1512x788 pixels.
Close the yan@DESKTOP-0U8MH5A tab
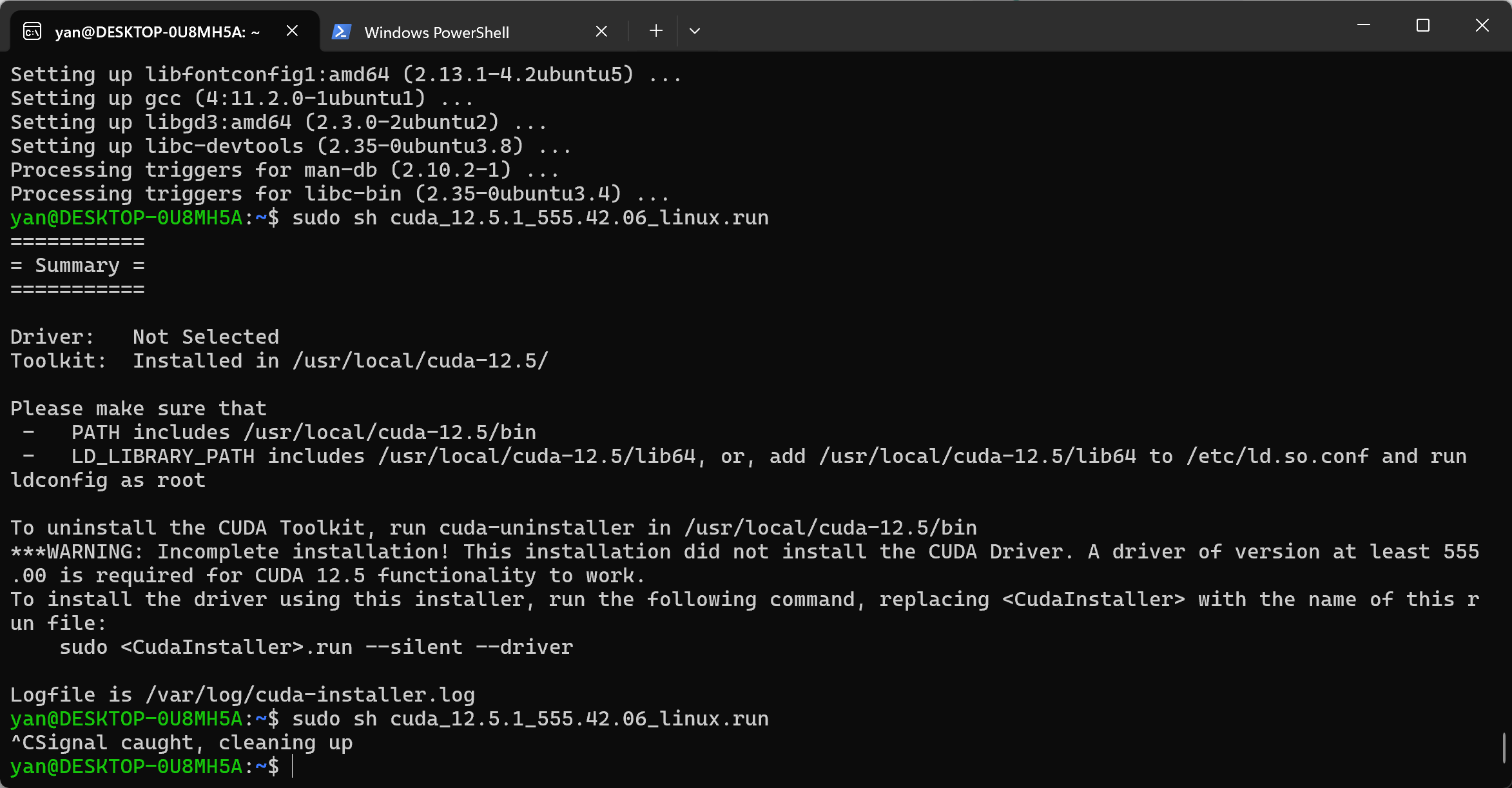pyautogui.click(x=292, y=31)
